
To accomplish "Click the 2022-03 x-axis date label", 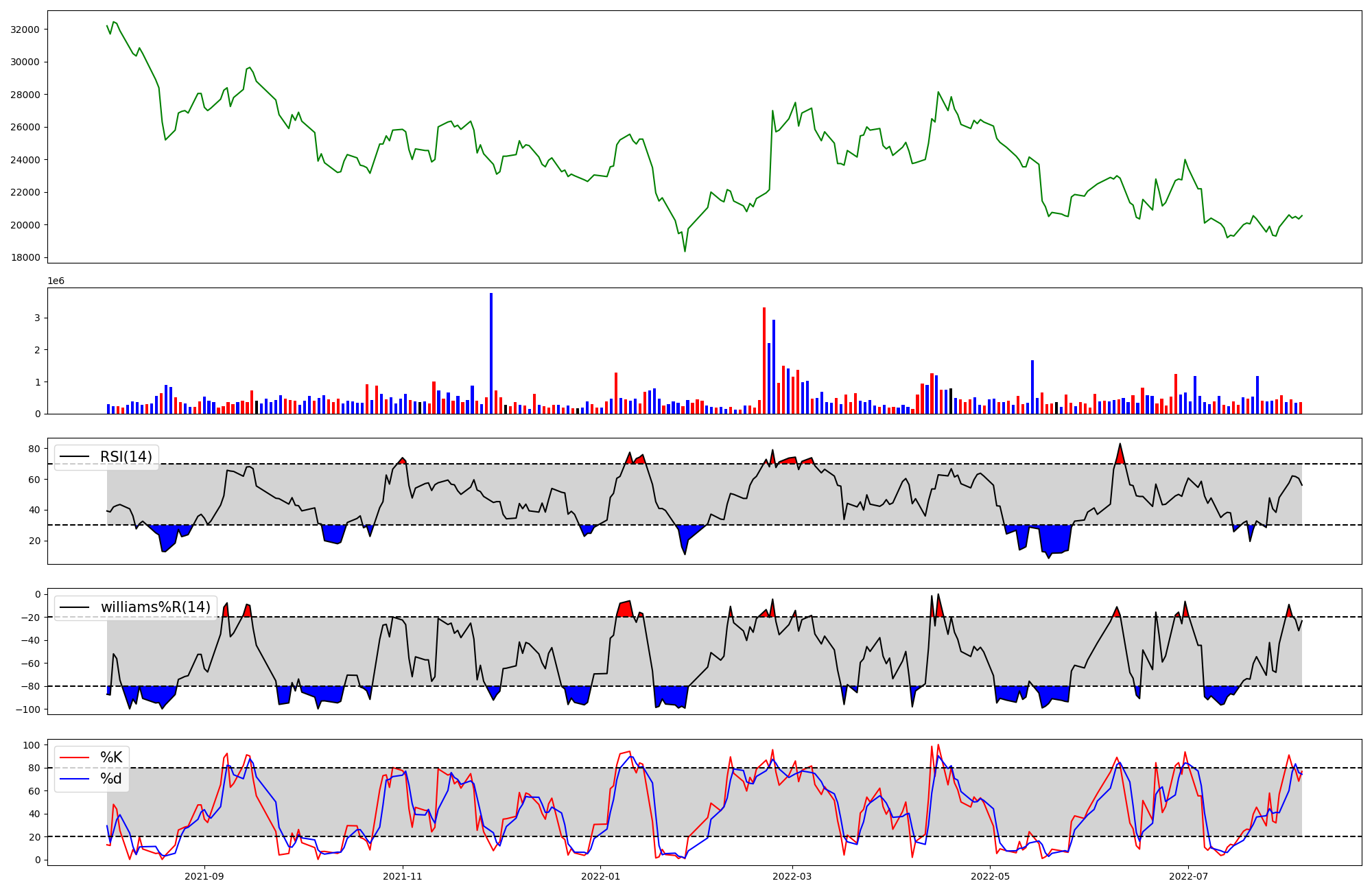I will tap(792, 876).
